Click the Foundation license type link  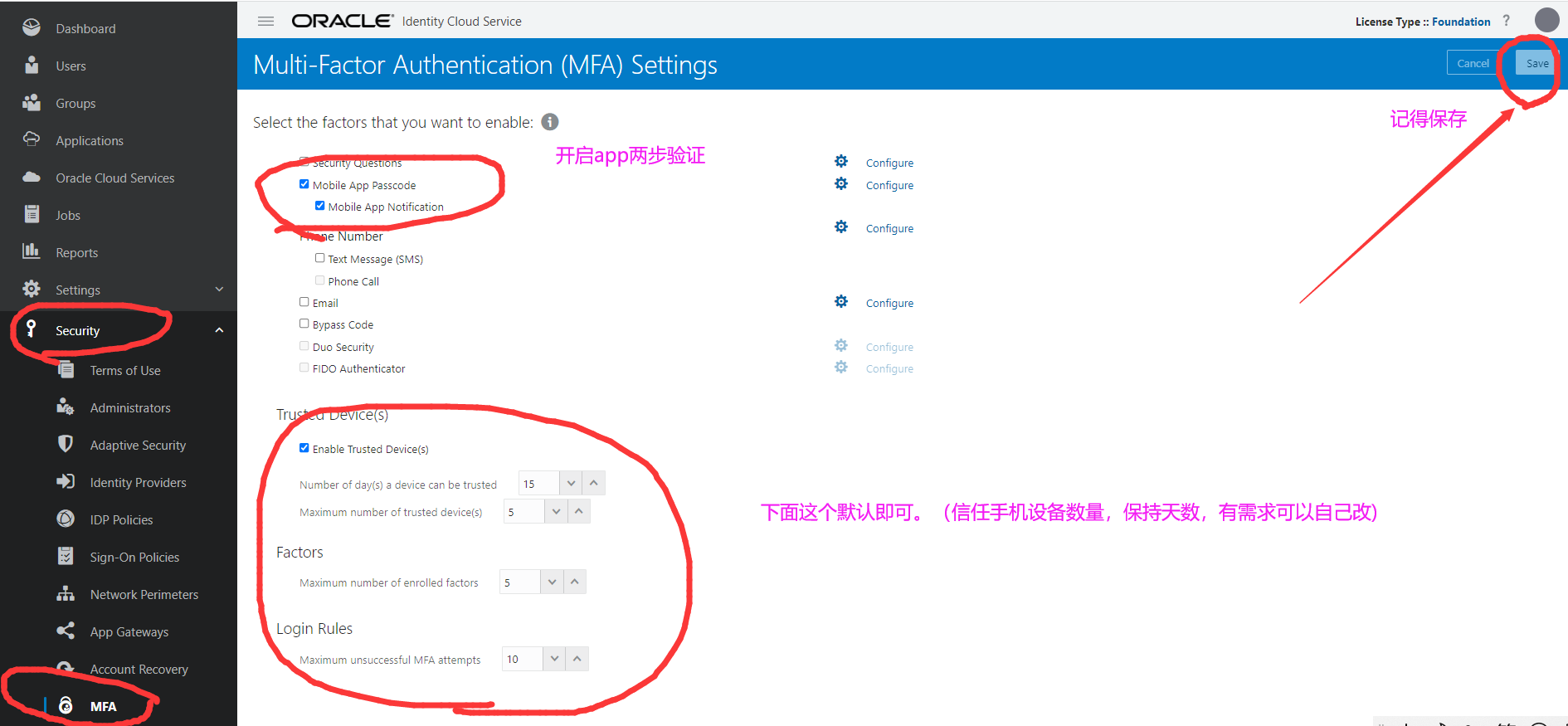(x=1461, y=22)
